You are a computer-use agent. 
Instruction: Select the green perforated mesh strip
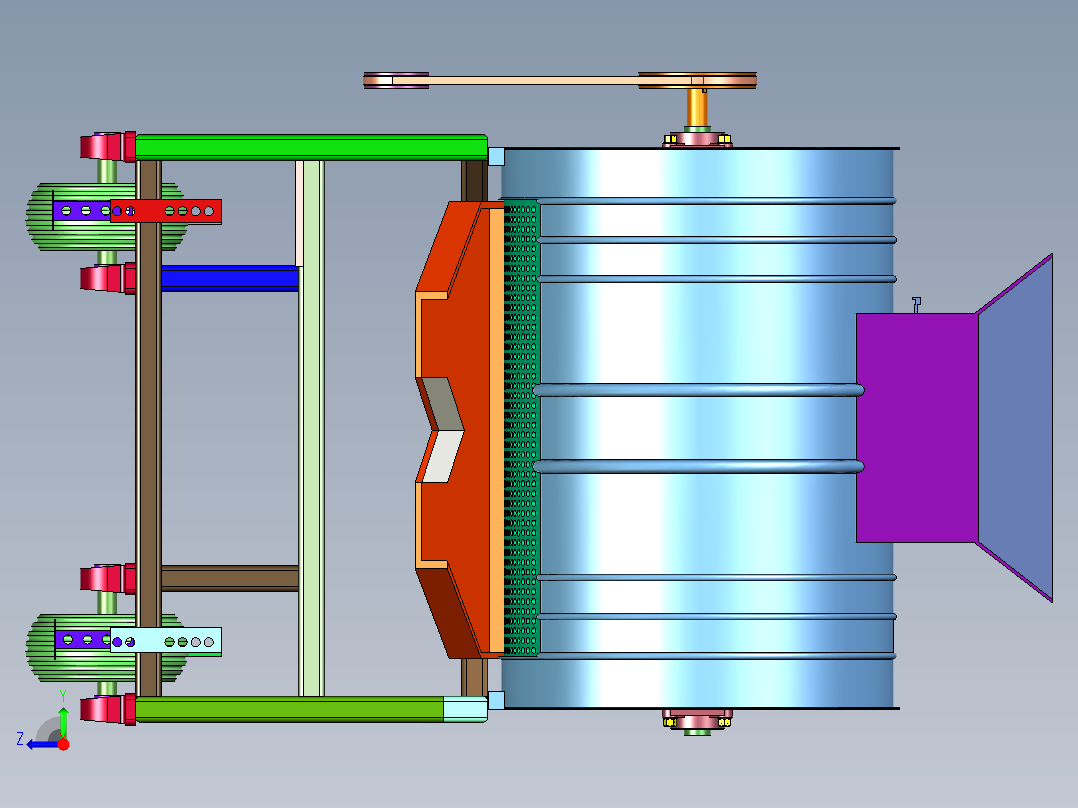point(521,428)
